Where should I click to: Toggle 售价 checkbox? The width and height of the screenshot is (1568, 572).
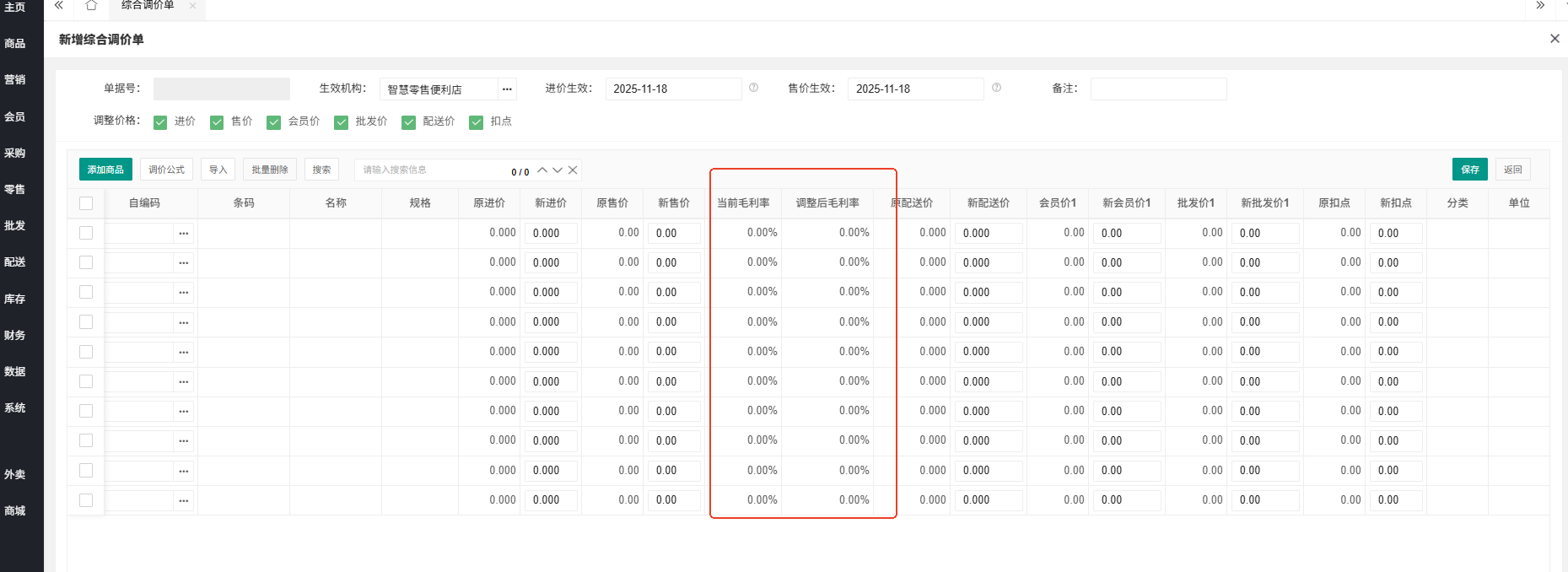pyautogui.click(x=217, y=122)
